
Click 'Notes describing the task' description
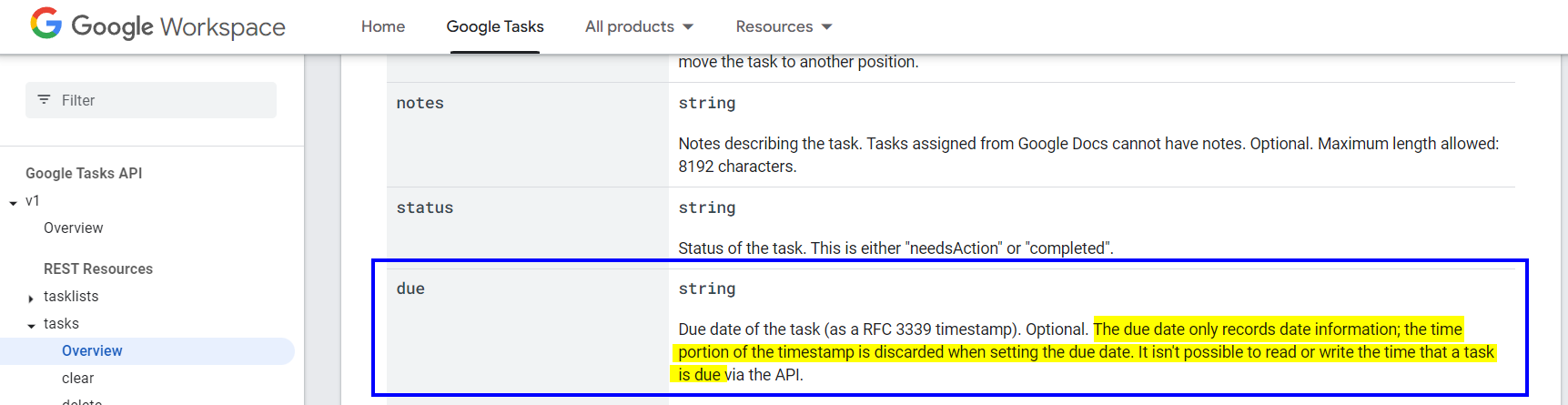pyautogui.click(x=1088, y=155)
